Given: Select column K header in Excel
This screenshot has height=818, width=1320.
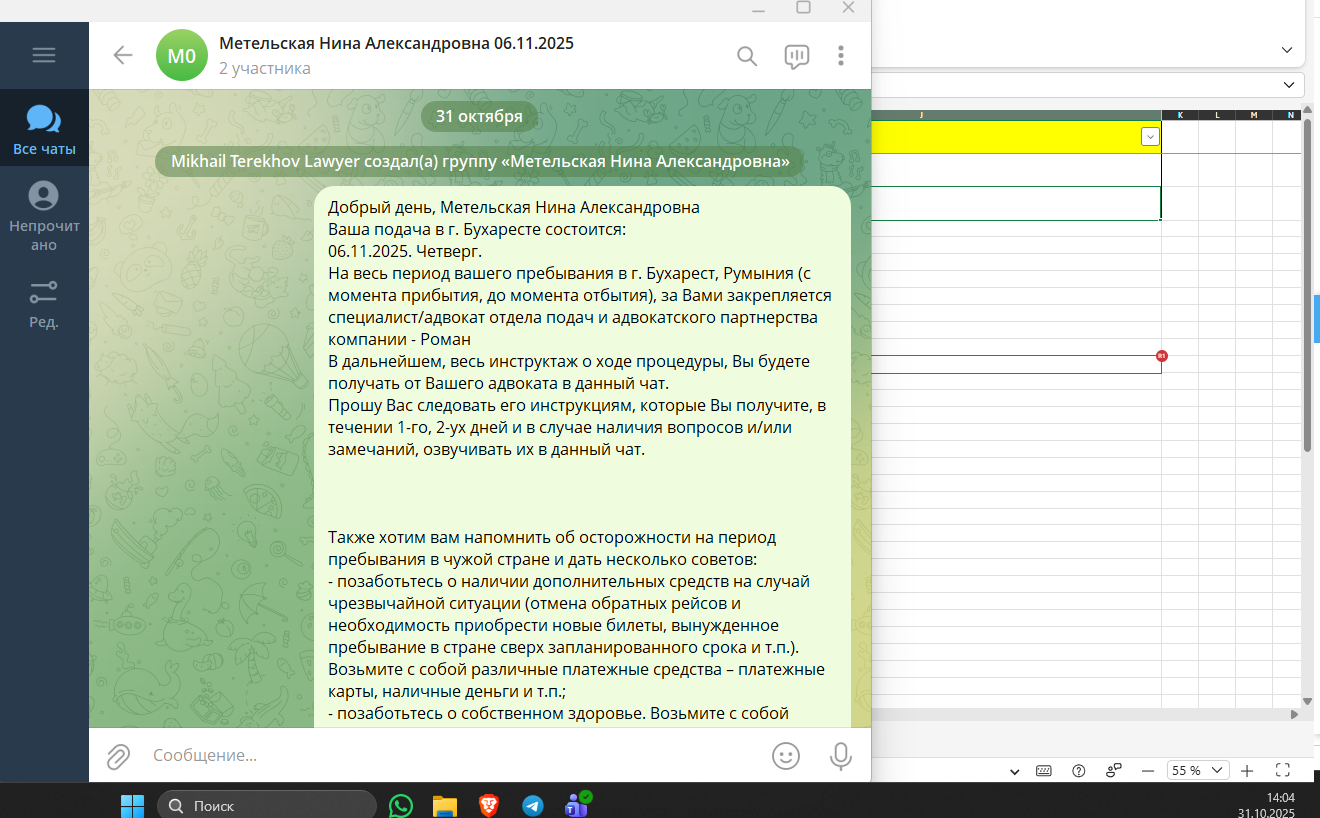Looking at the screenshot, I should [1180, 115].
